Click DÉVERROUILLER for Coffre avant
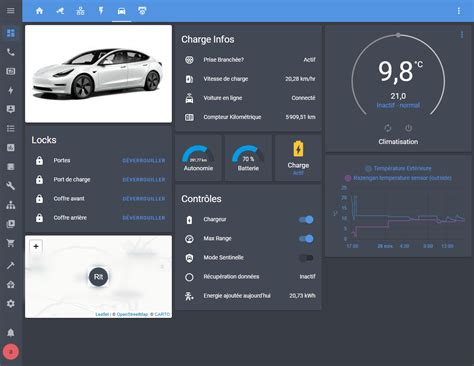Screen dimensions: 474x366 [x=144, y=199]
